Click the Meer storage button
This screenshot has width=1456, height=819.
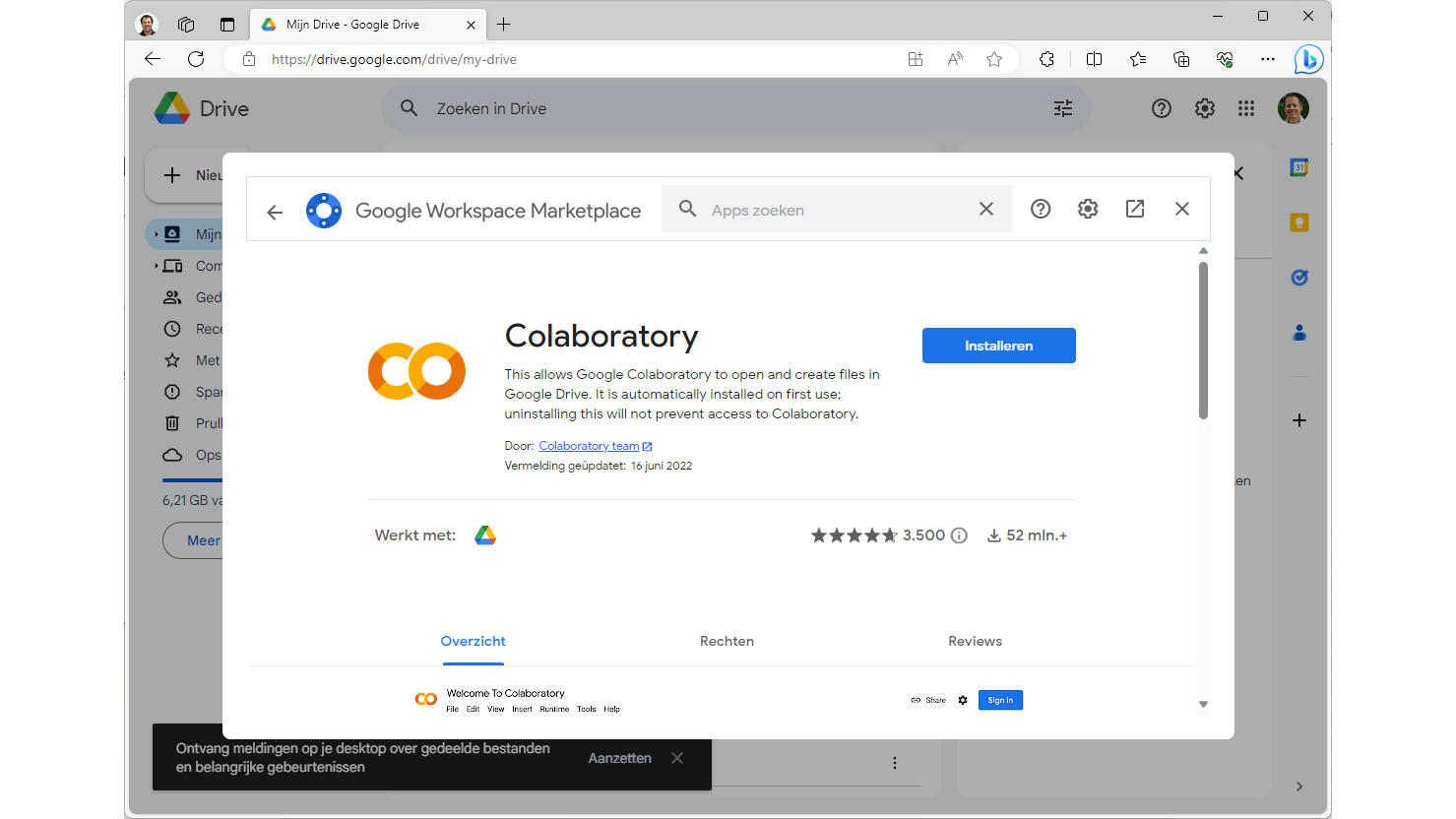[194, 540]
